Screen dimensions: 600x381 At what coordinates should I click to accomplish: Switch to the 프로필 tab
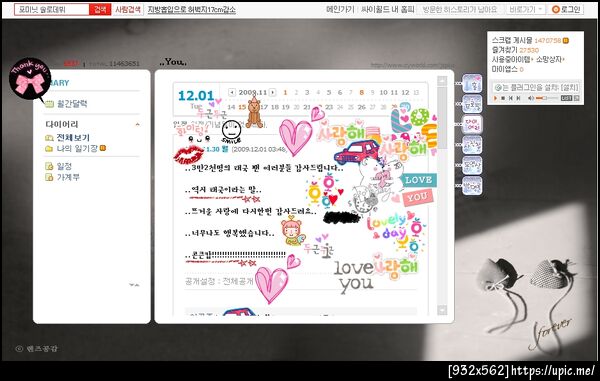click(472, 104)
